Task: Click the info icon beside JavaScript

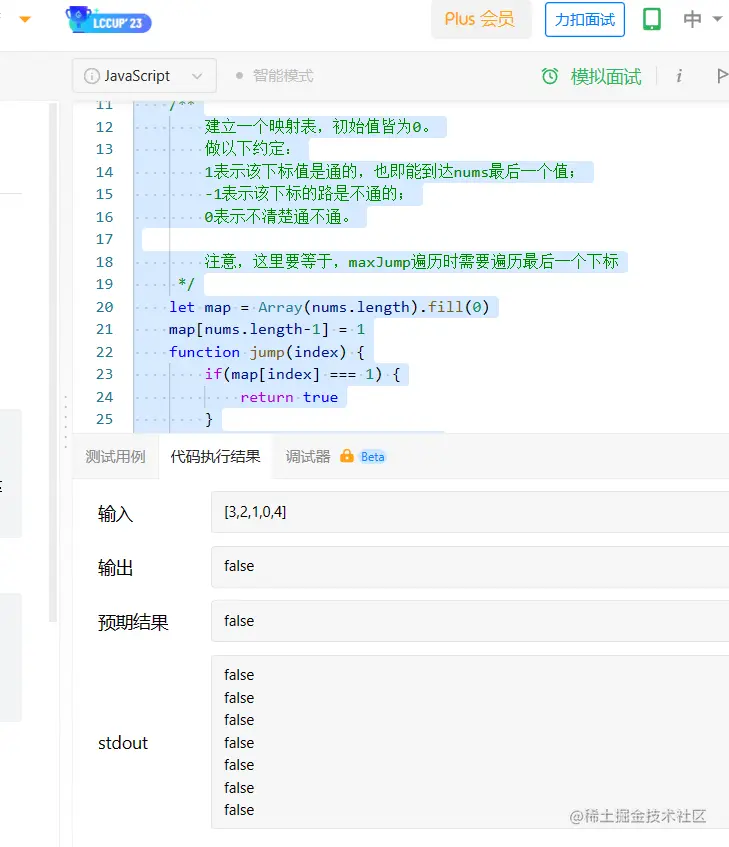Action: (x=92, y=76)
